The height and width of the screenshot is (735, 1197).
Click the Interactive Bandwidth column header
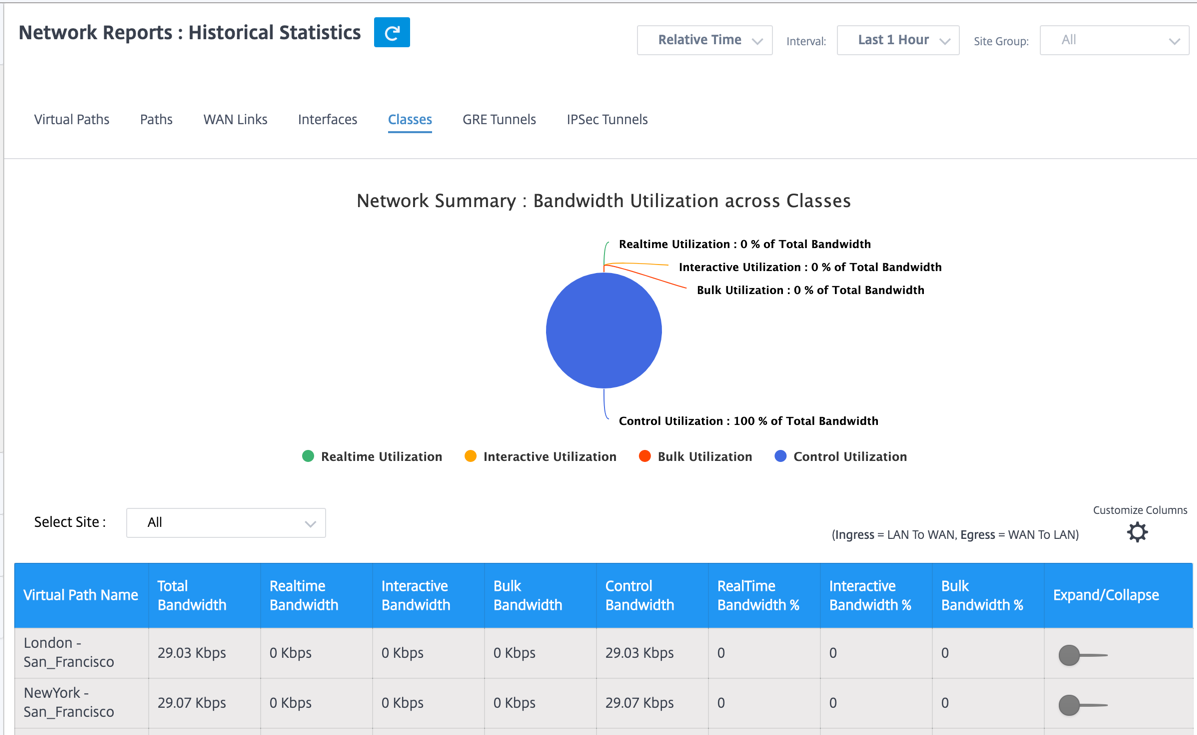tap(428, 595)
